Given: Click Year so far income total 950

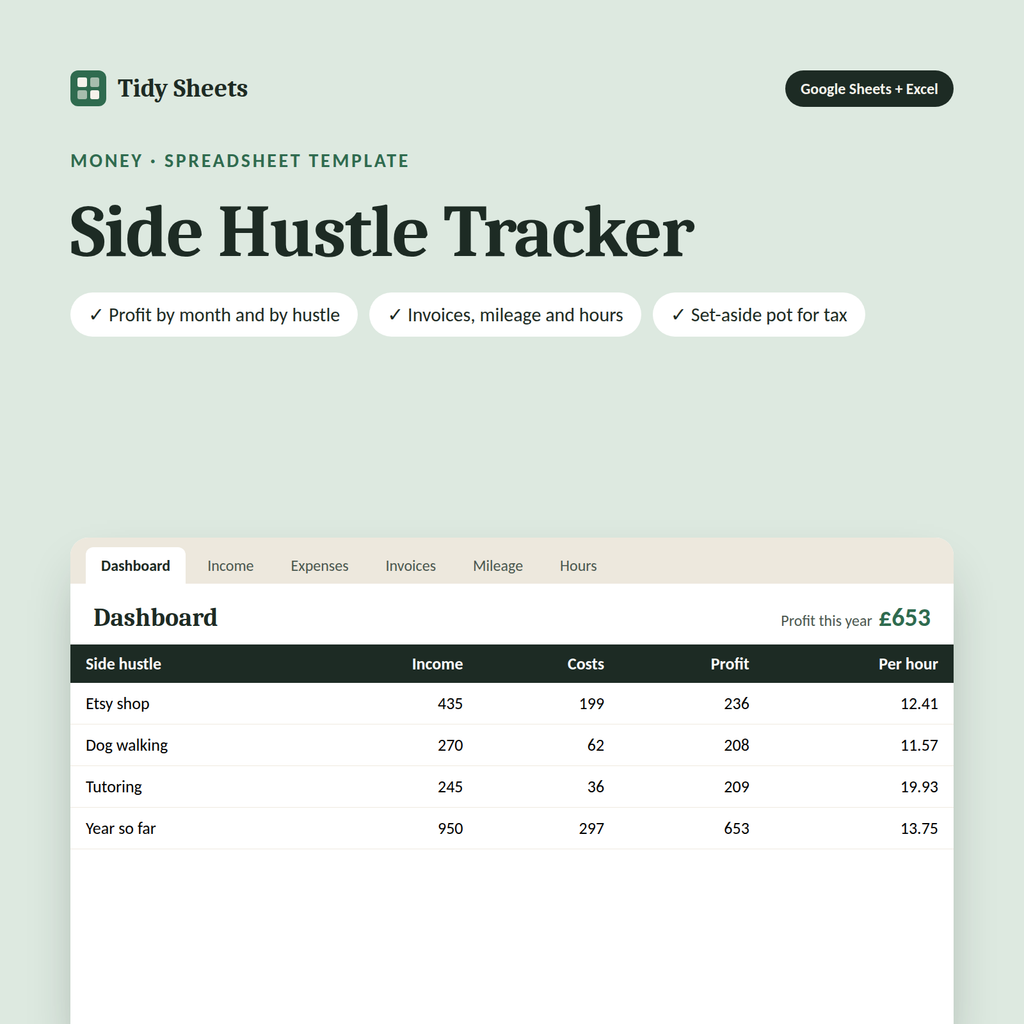Looking at the screenshot, I should point(450,829).
